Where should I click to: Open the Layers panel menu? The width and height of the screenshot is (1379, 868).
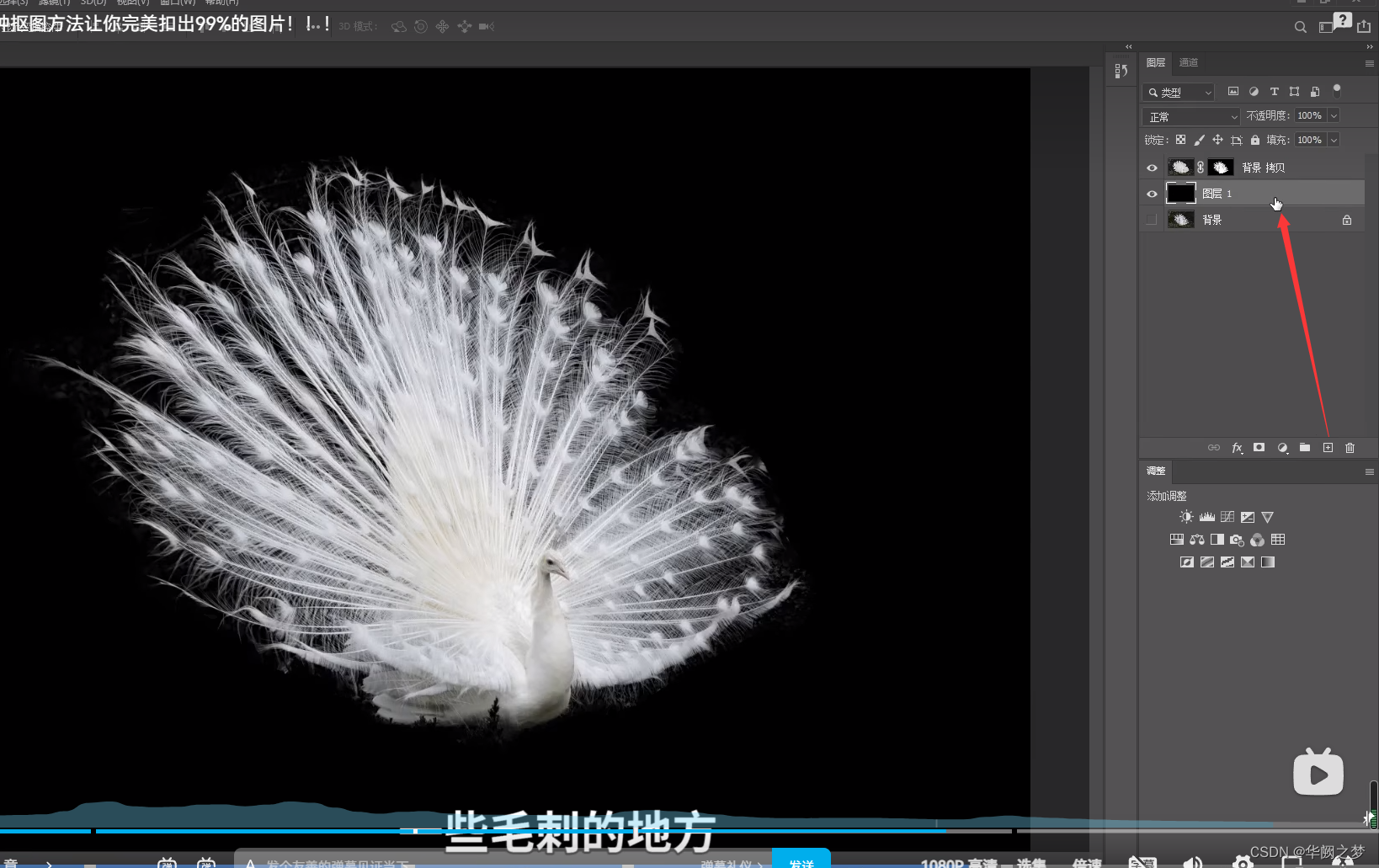1370,63
